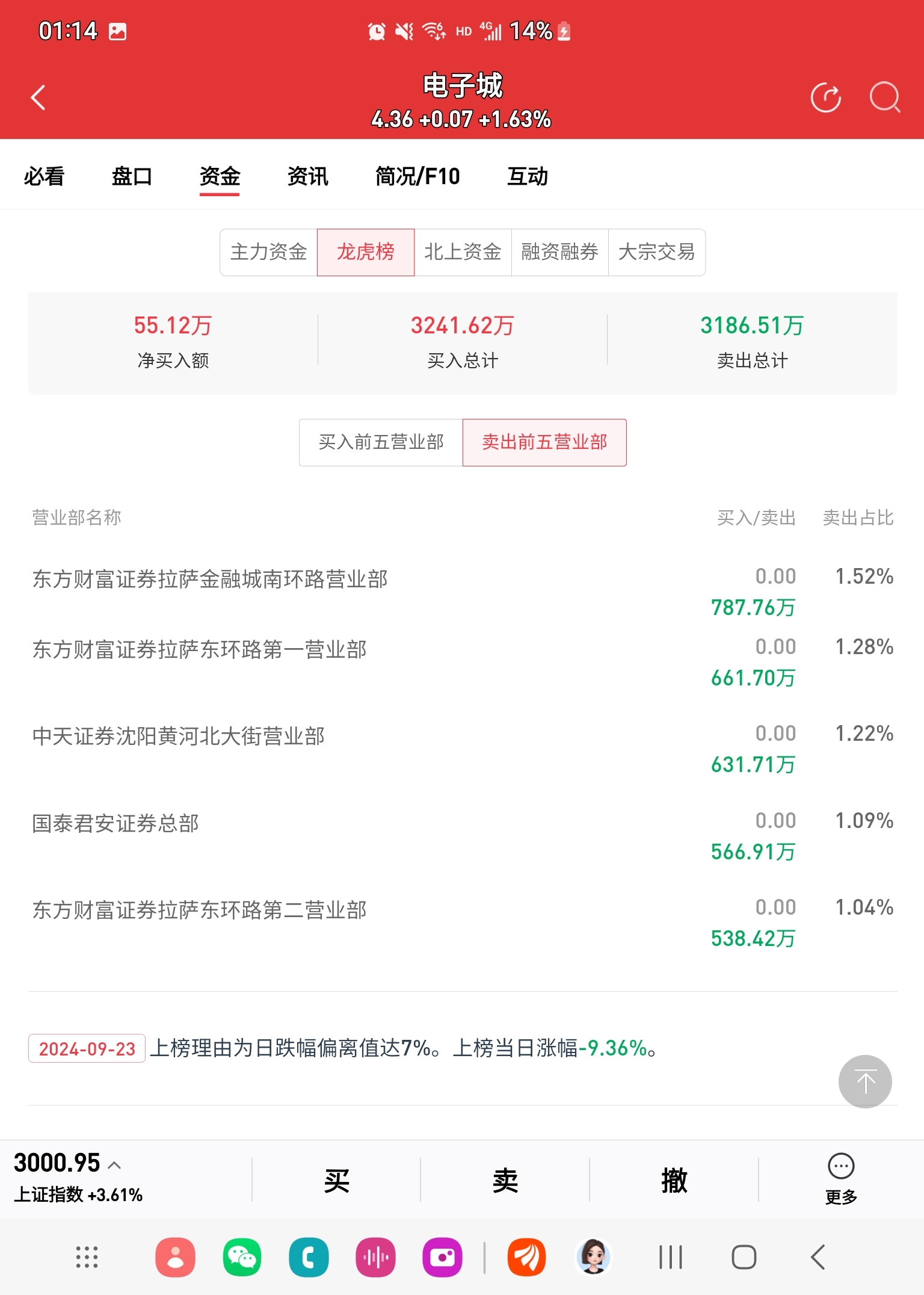Launch WeChat from the dock
This screenshot has width=924, height=1295.
coord(242,1257)
